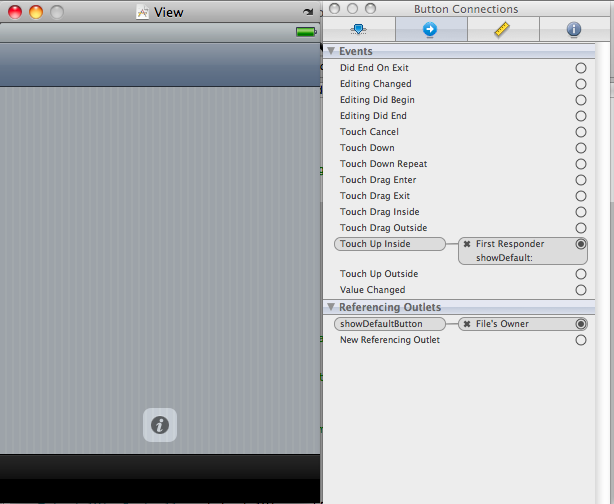This screenshot has width=614, height=504.
Task: Click the Touch Drag Enter connection circle
Action: pyautogui.click(x=581, y=180)
